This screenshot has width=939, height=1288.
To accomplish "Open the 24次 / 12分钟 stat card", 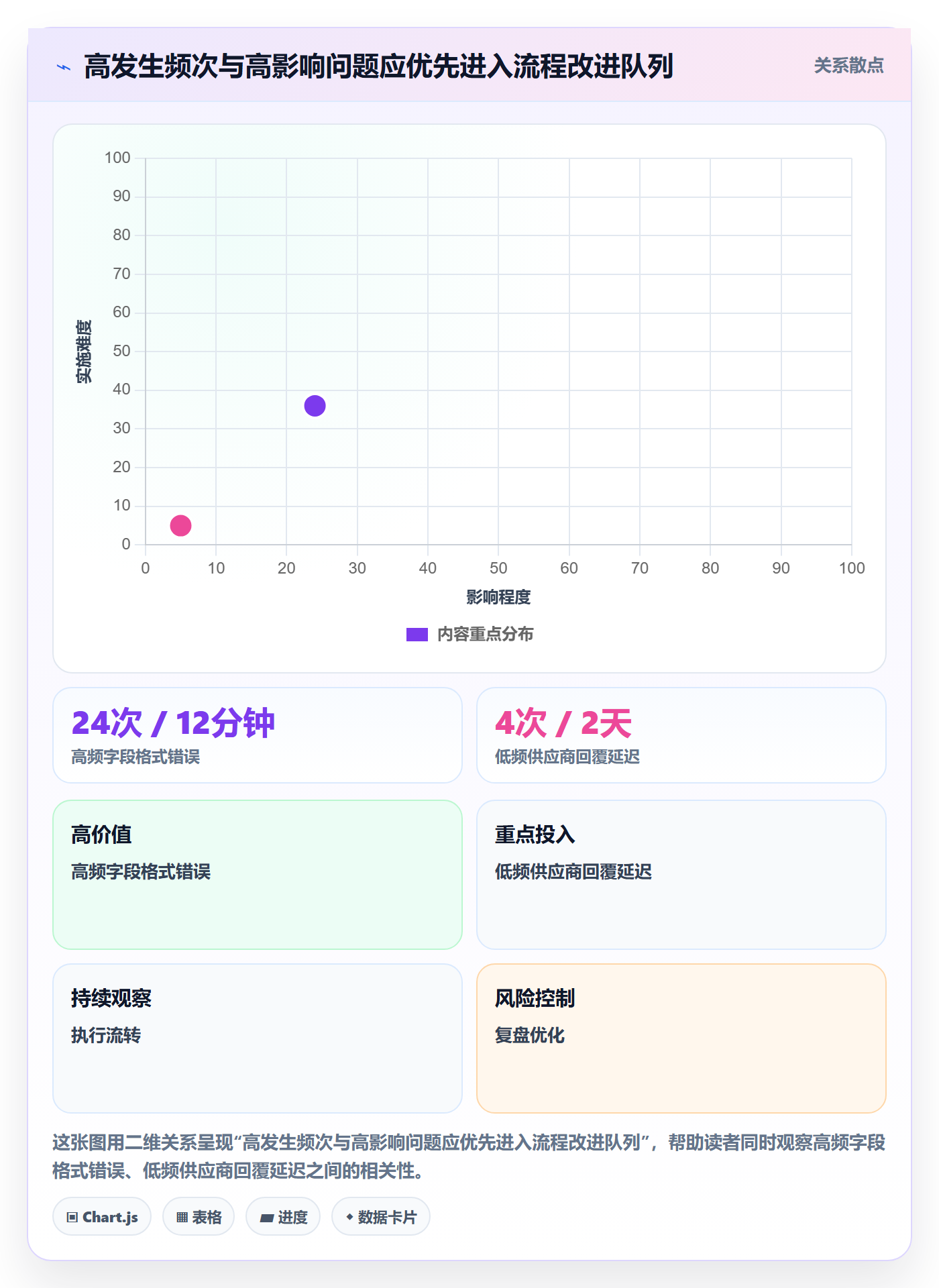I will click(258, 735).
